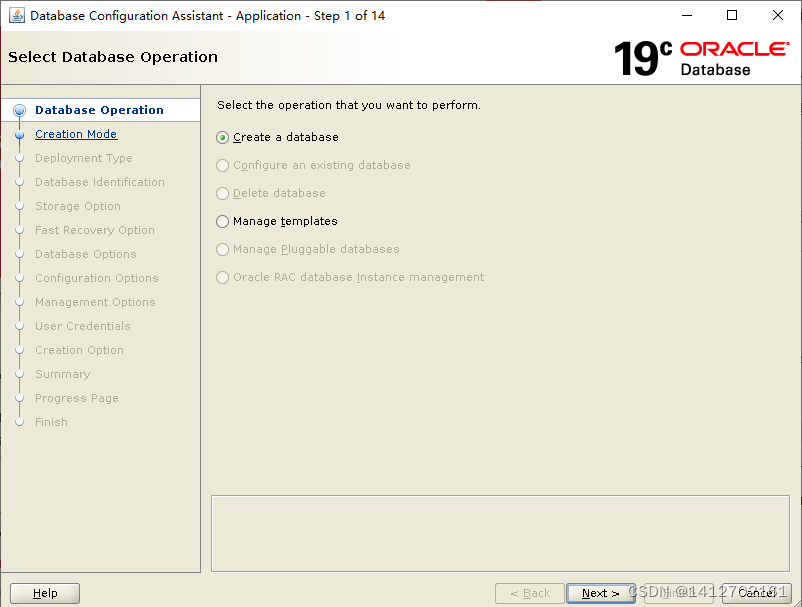
Task: Cancel the configuration wizard
Action: [757, 593]
